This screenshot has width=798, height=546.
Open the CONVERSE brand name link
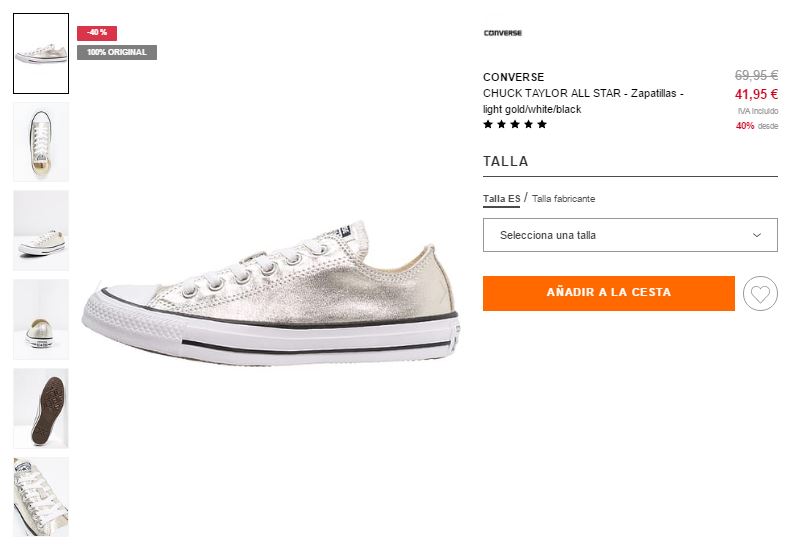(513, 77)
